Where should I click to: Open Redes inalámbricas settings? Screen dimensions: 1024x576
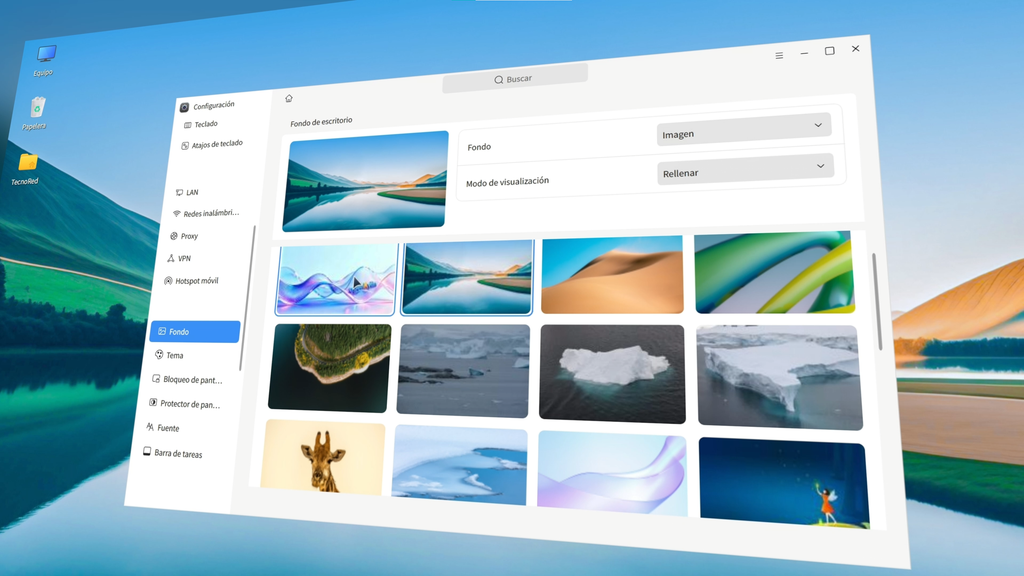pyautogui.click(x=206, y=214)
